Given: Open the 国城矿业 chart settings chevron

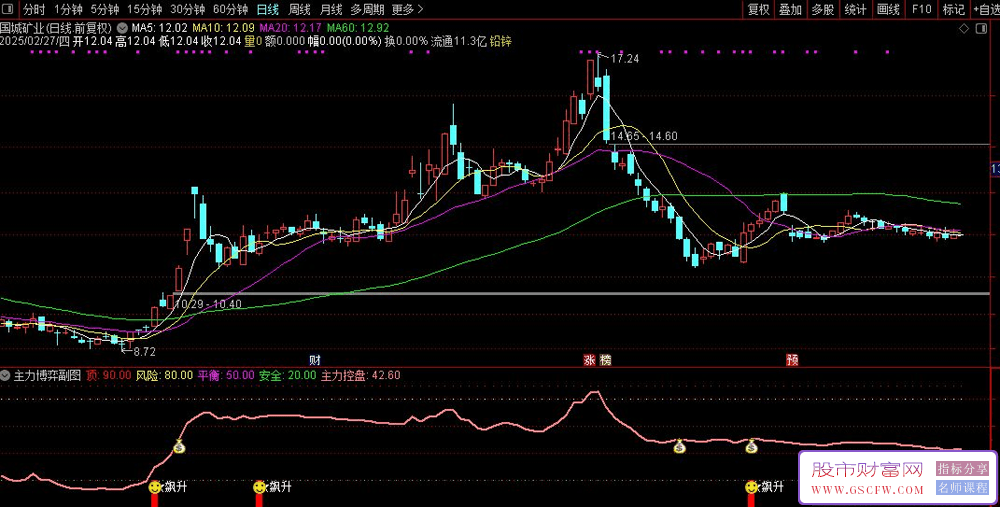Looking at the screenshot, I should (122, 29).
